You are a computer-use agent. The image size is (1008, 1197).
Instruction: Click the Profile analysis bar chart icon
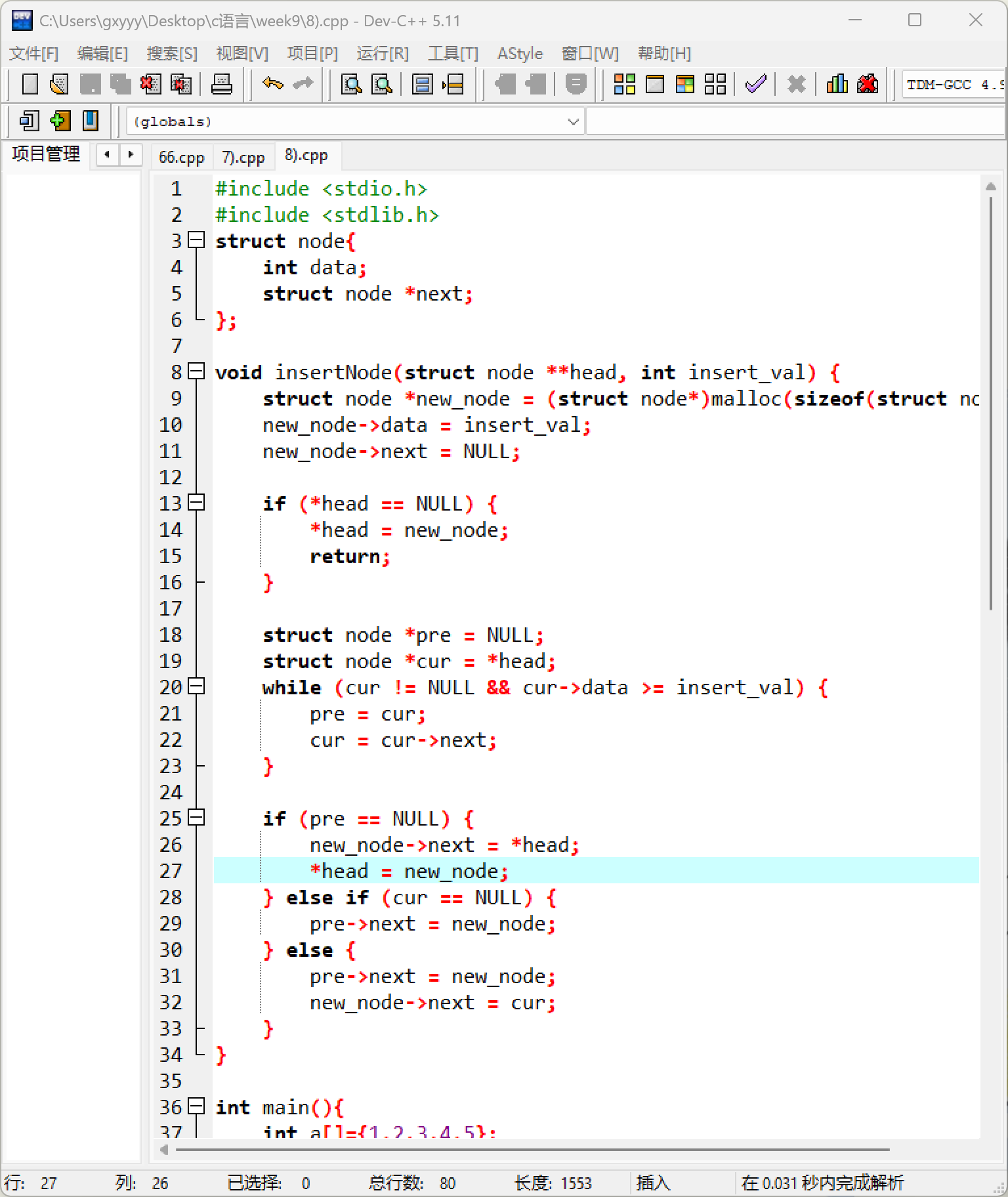click(837, 84)
